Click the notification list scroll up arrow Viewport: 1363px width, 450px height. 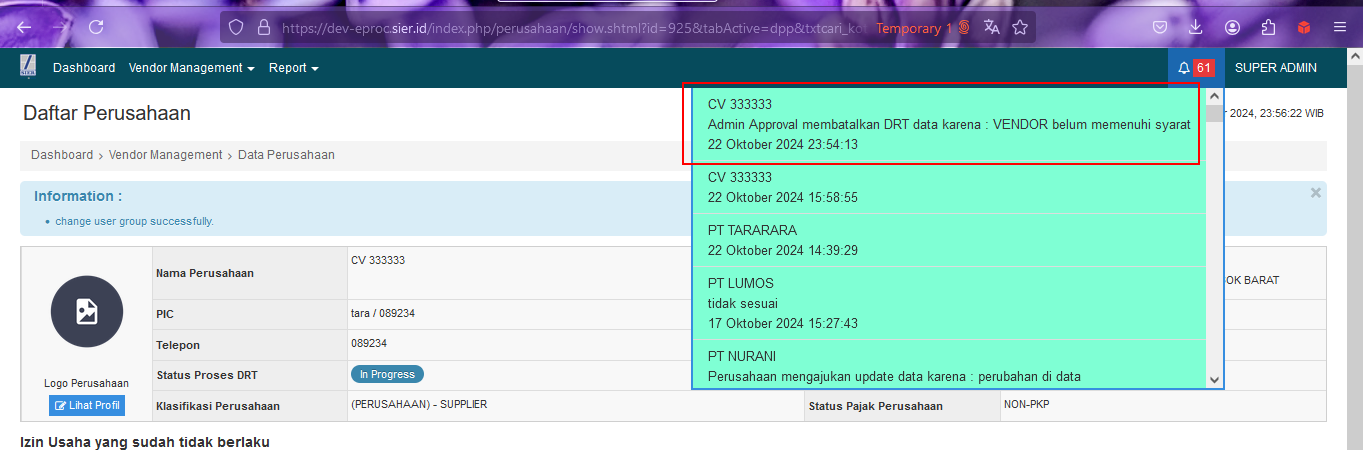point(1214,96)
